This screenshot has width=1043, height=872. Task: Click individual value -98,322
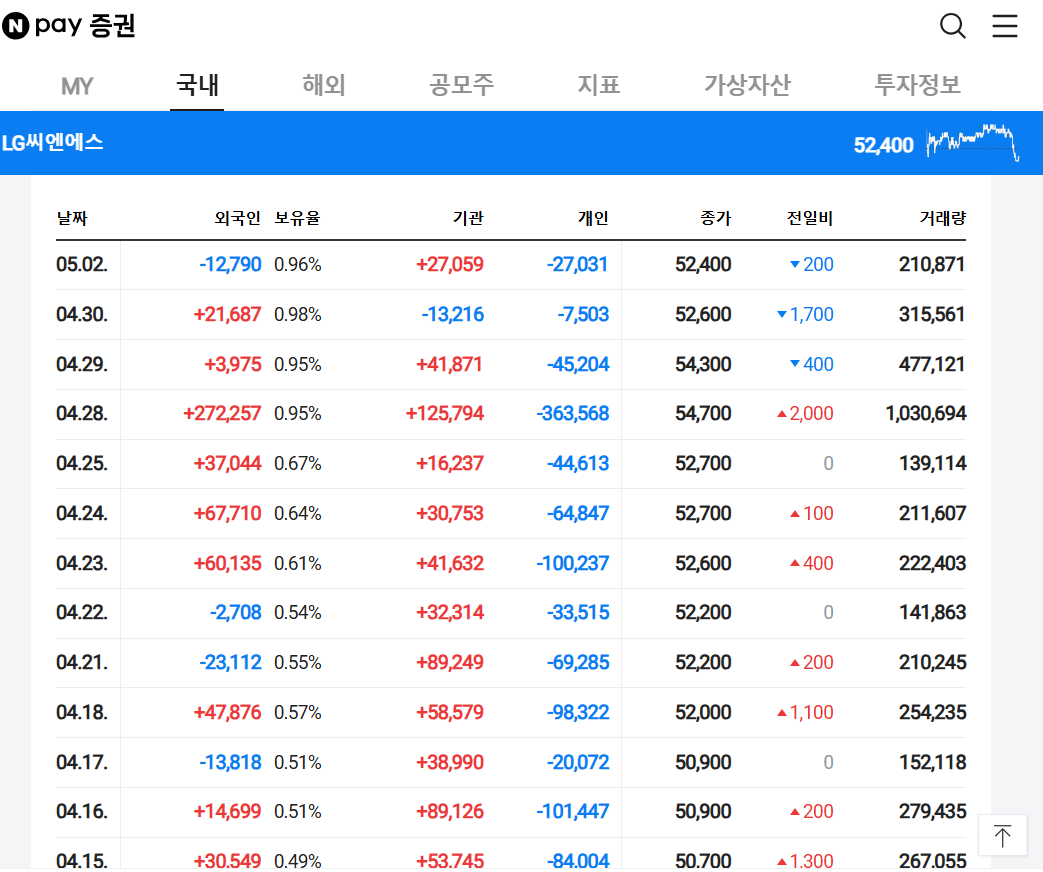tap(578, 712)
